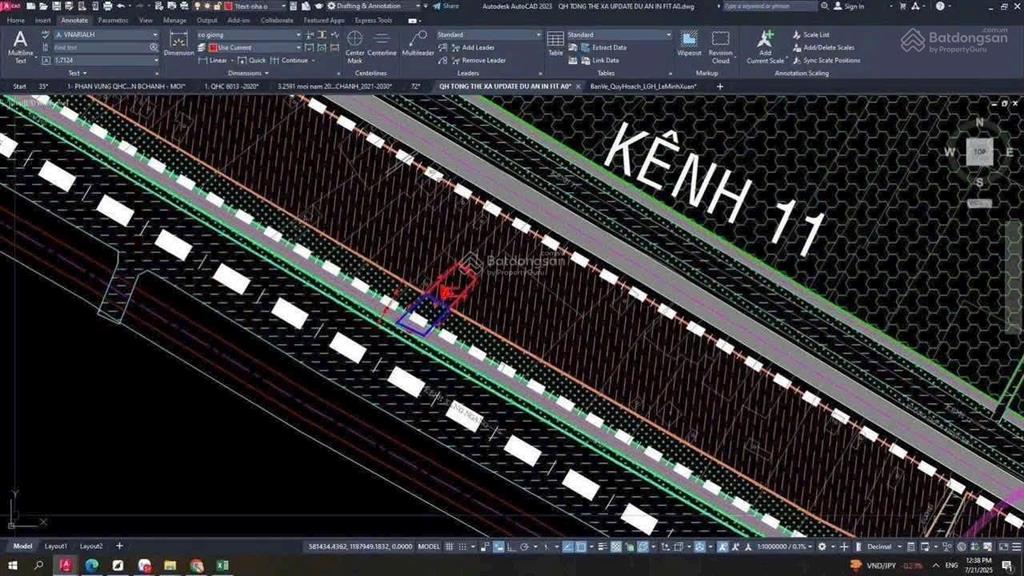Toggle Clean Screen in status bar

tap(1003, 547)
